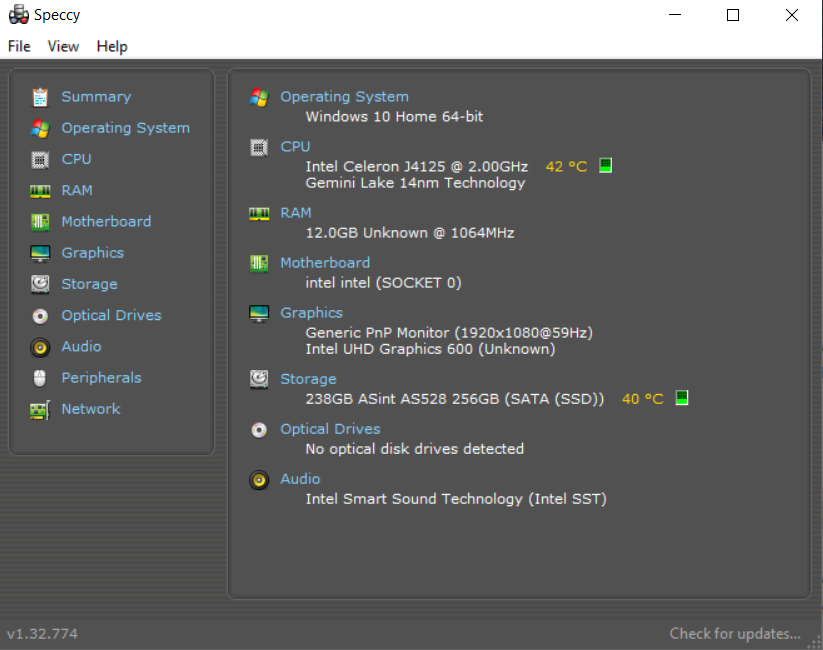823x650 pixels.
Task: Click RAM heading link in summary
Action: pos(296,213)
